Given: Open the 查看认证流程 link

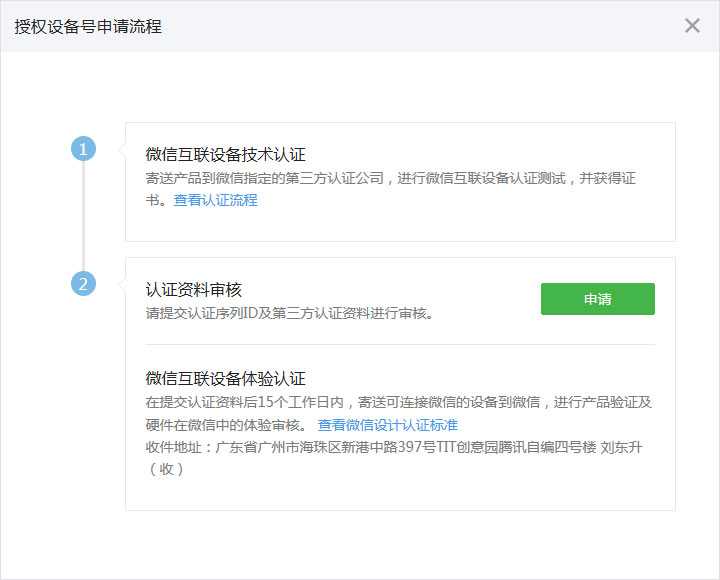Looking at the screenshot, I should coord(215,200).
